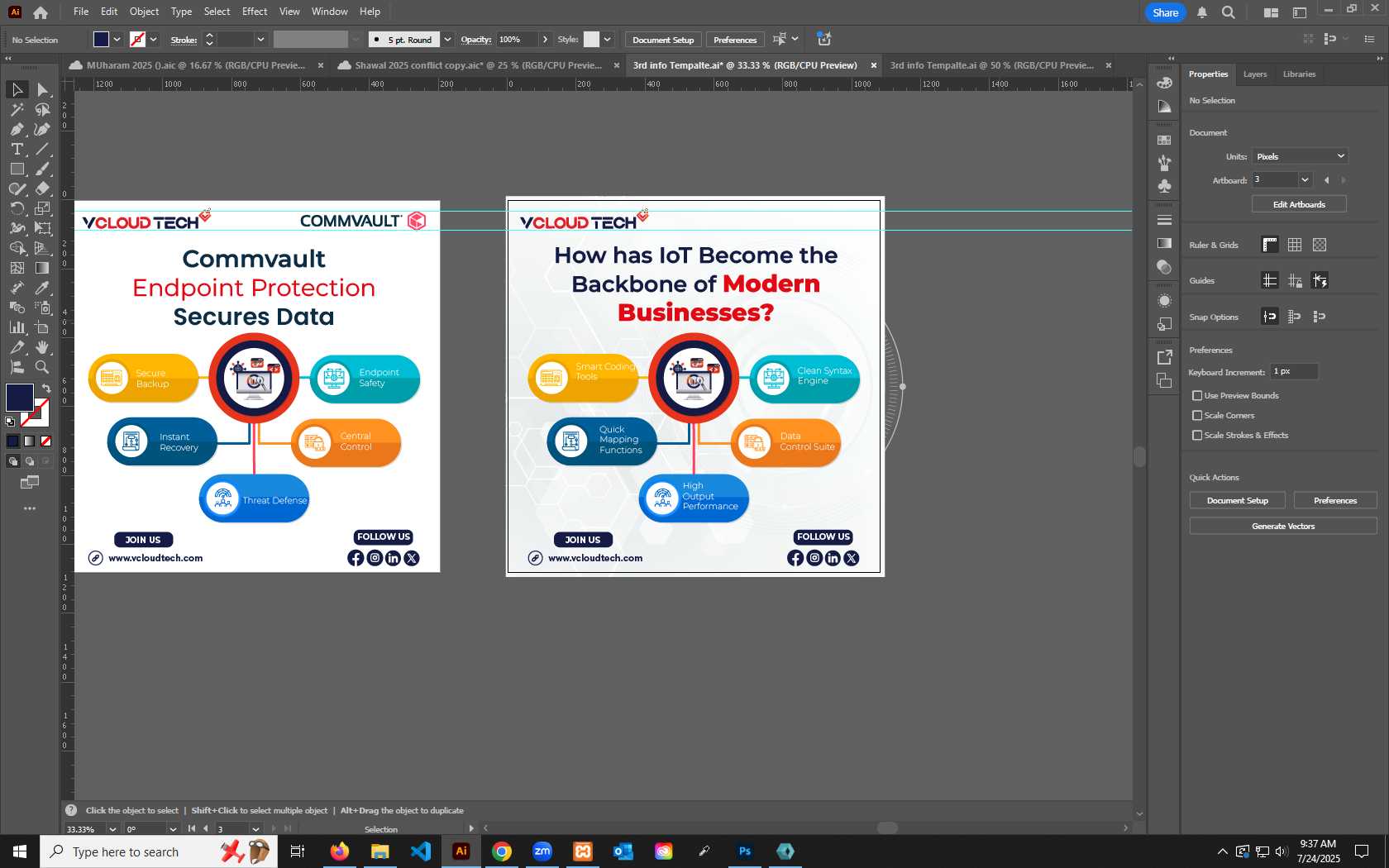Select the Column Graph tool
The image size is (1389, 868).
17,327
